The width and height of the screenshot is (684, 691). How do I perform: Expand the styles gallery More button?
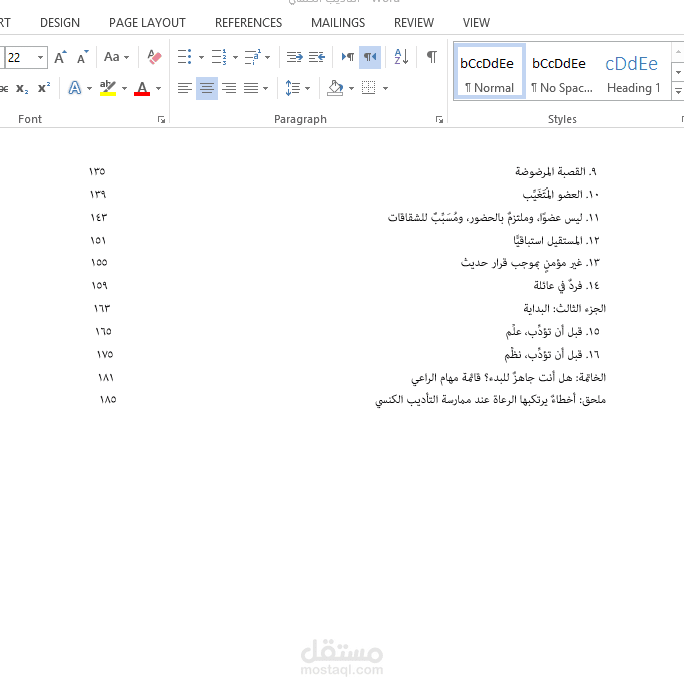coord(678,91)
